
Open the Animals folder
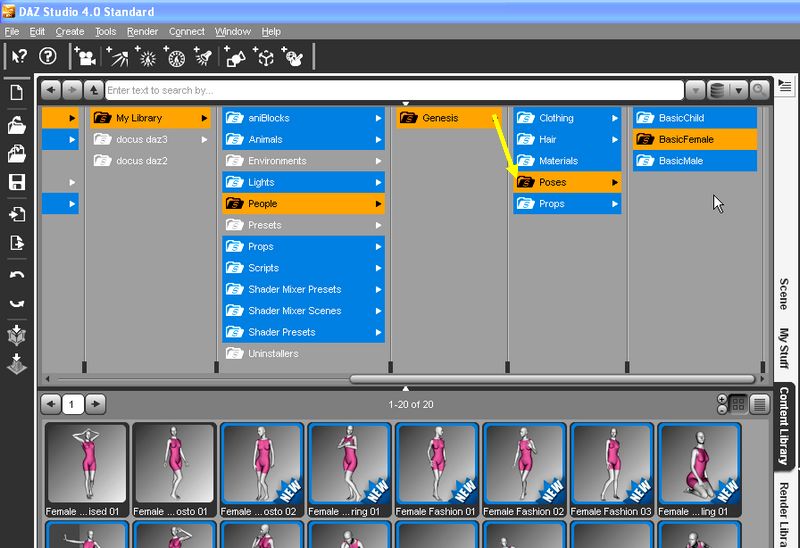pos(304,139)
